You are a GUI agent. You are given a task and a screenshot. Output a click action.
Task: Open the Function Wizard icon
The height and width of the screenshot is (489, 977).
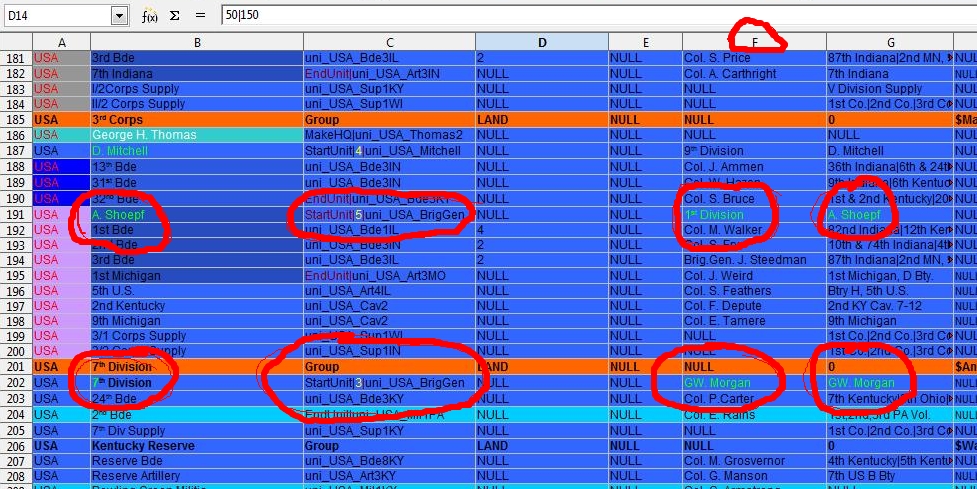(x=149, y=16)
